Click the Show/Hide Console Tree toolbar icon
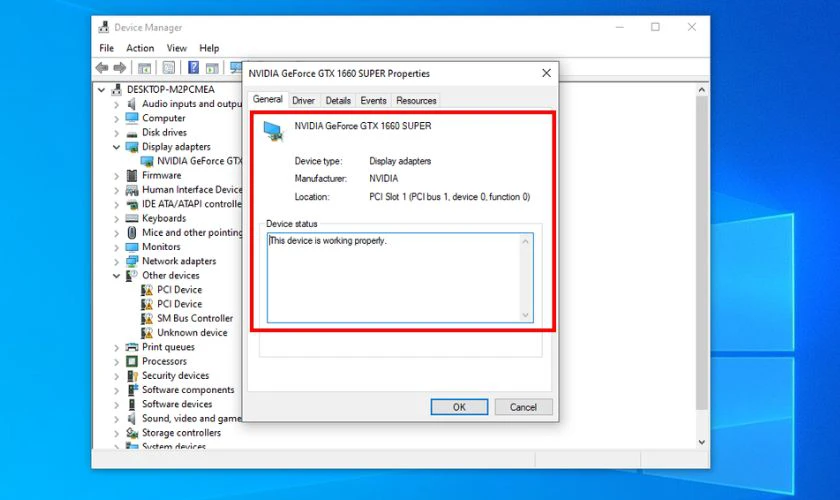The width and height of the screenshot is (840, 500). tap(144, 68)
